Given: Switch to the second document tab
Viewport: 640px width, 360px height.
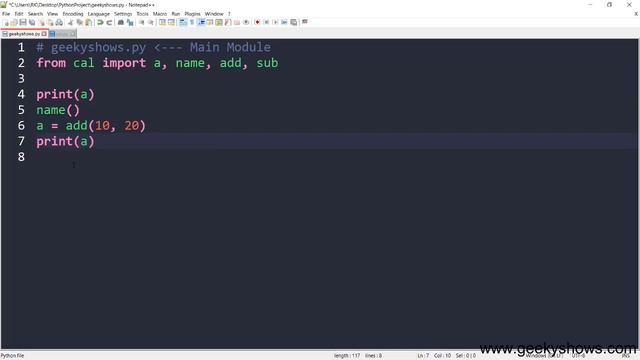Looking at the screenshot, I should click(x=62, y=34).
